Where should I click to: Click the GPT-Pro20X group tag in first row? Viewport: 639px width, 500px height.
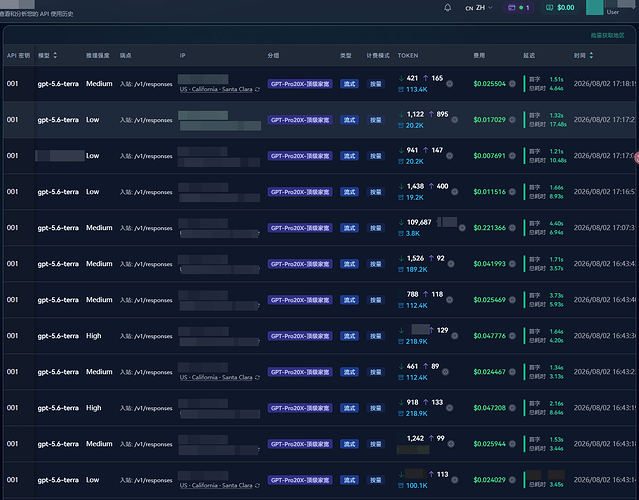300,84
